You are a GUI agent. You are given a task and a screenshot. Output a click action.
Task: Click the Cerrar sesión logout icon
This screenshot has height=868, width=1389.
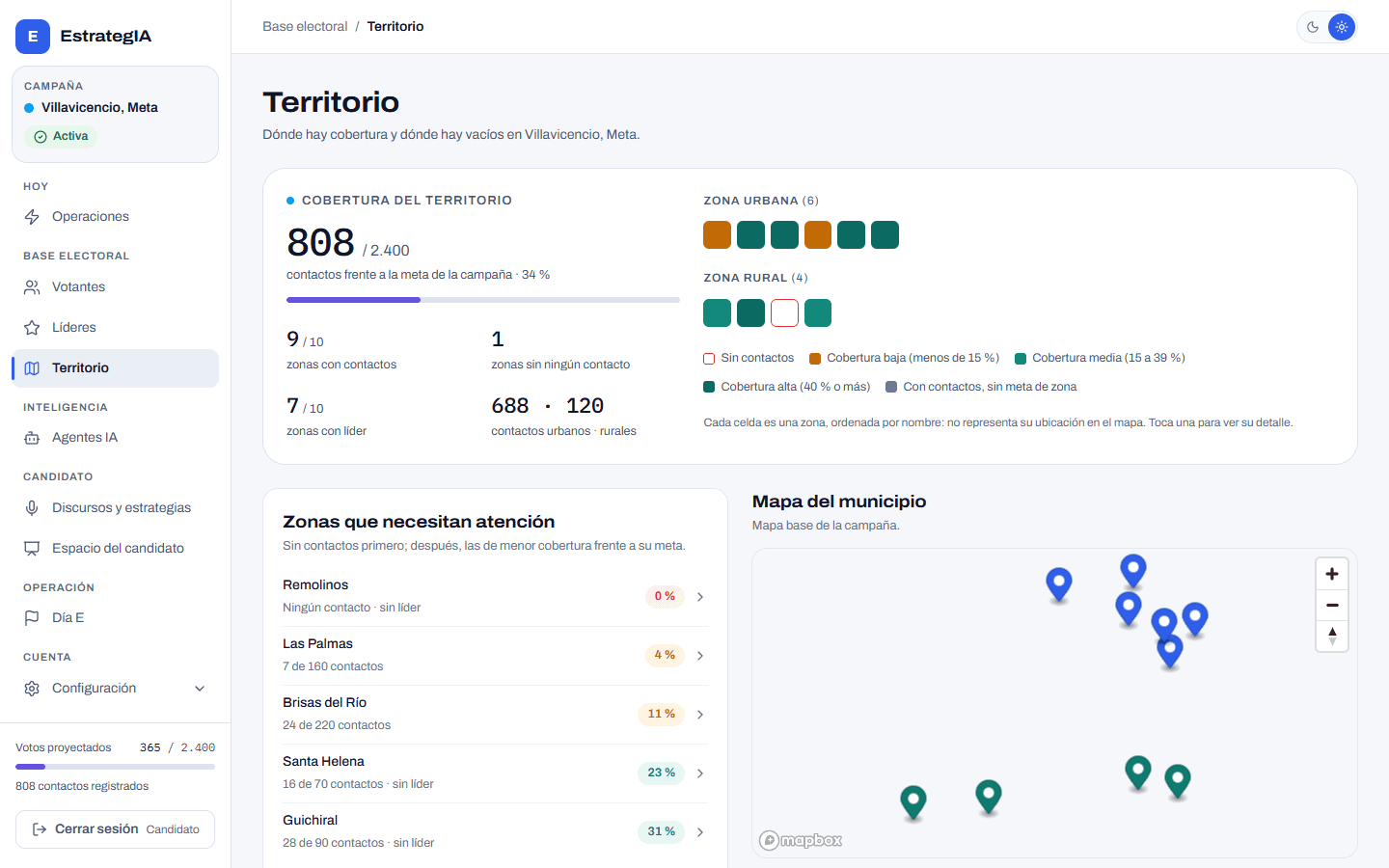click(x=40, y=829)
